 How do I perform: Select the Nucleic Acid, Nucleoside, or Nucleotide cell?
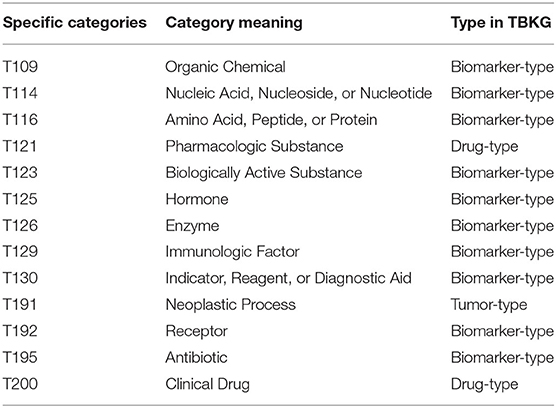[x=299, y=94]
